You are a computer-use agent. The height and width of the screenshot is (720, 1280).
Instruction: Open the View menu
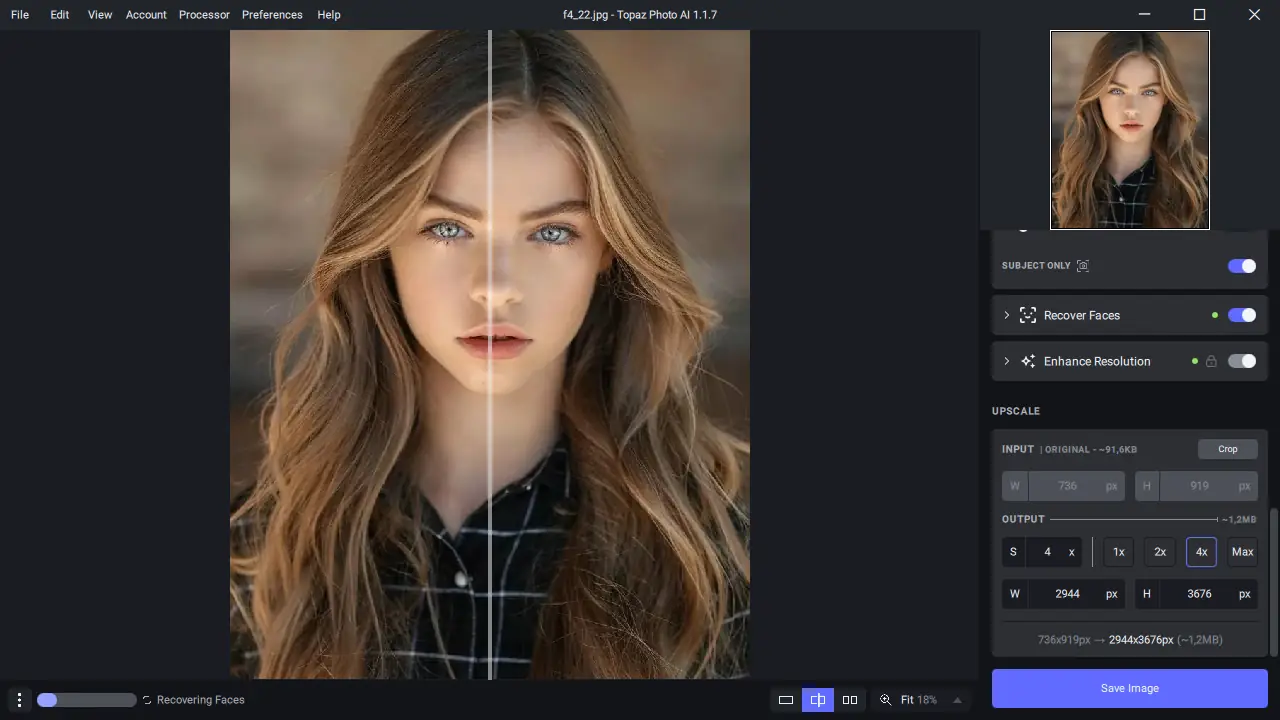[100, 15]
